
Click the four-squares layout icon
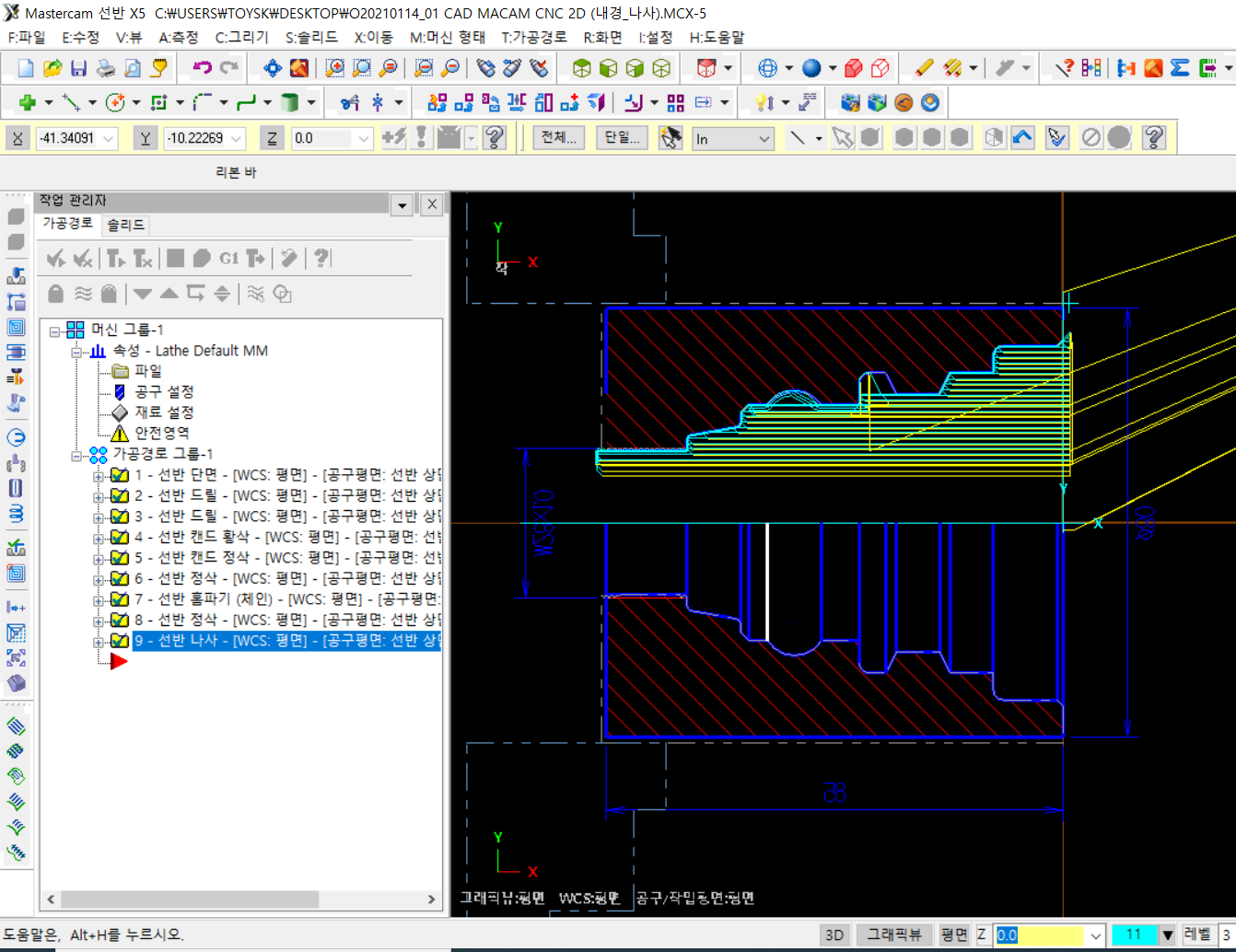(676, 102)
